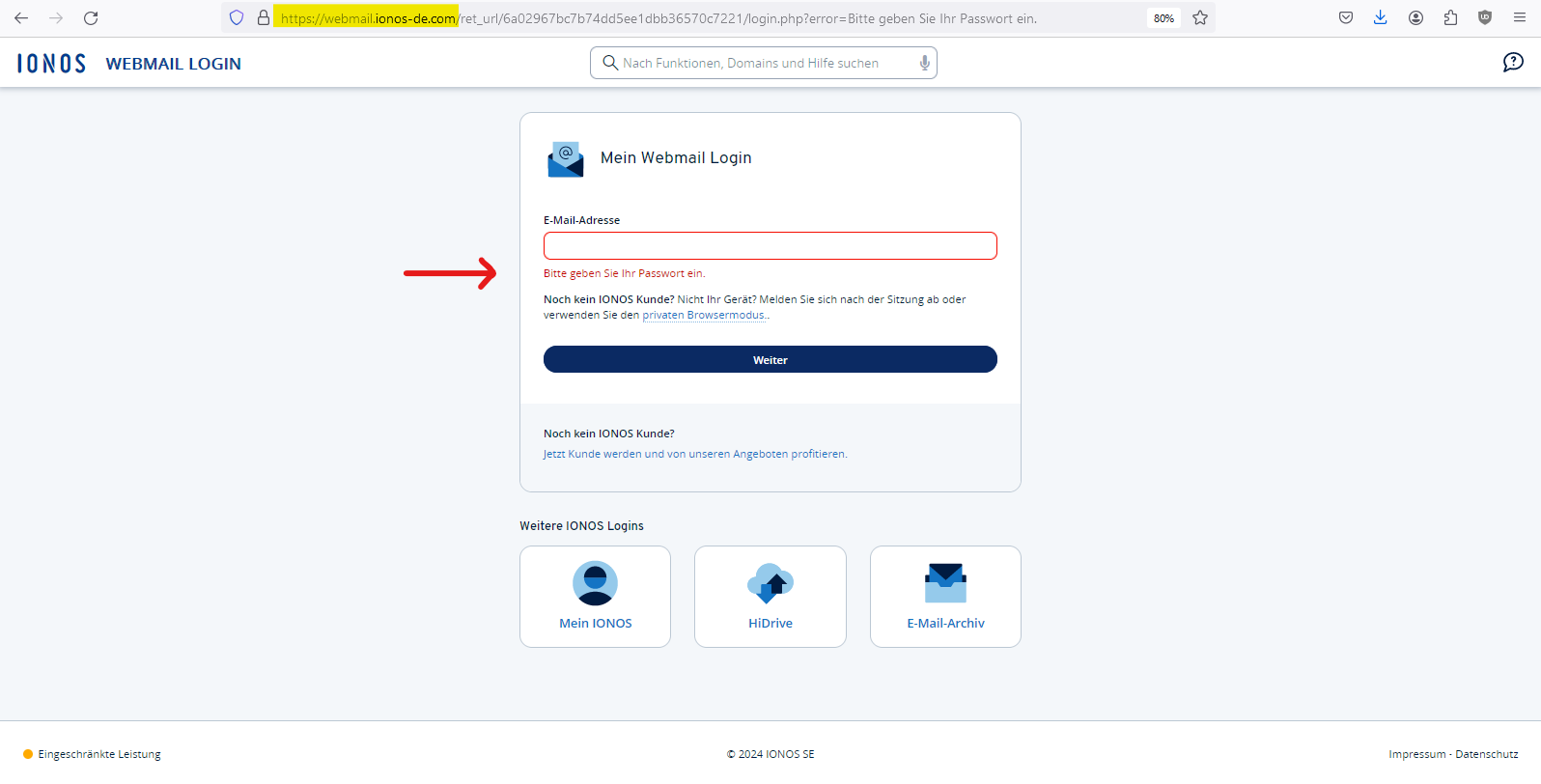Open the HiDrive login tile
The width and height of the screenshot is (1541, 784).
(x=770, y=597)
